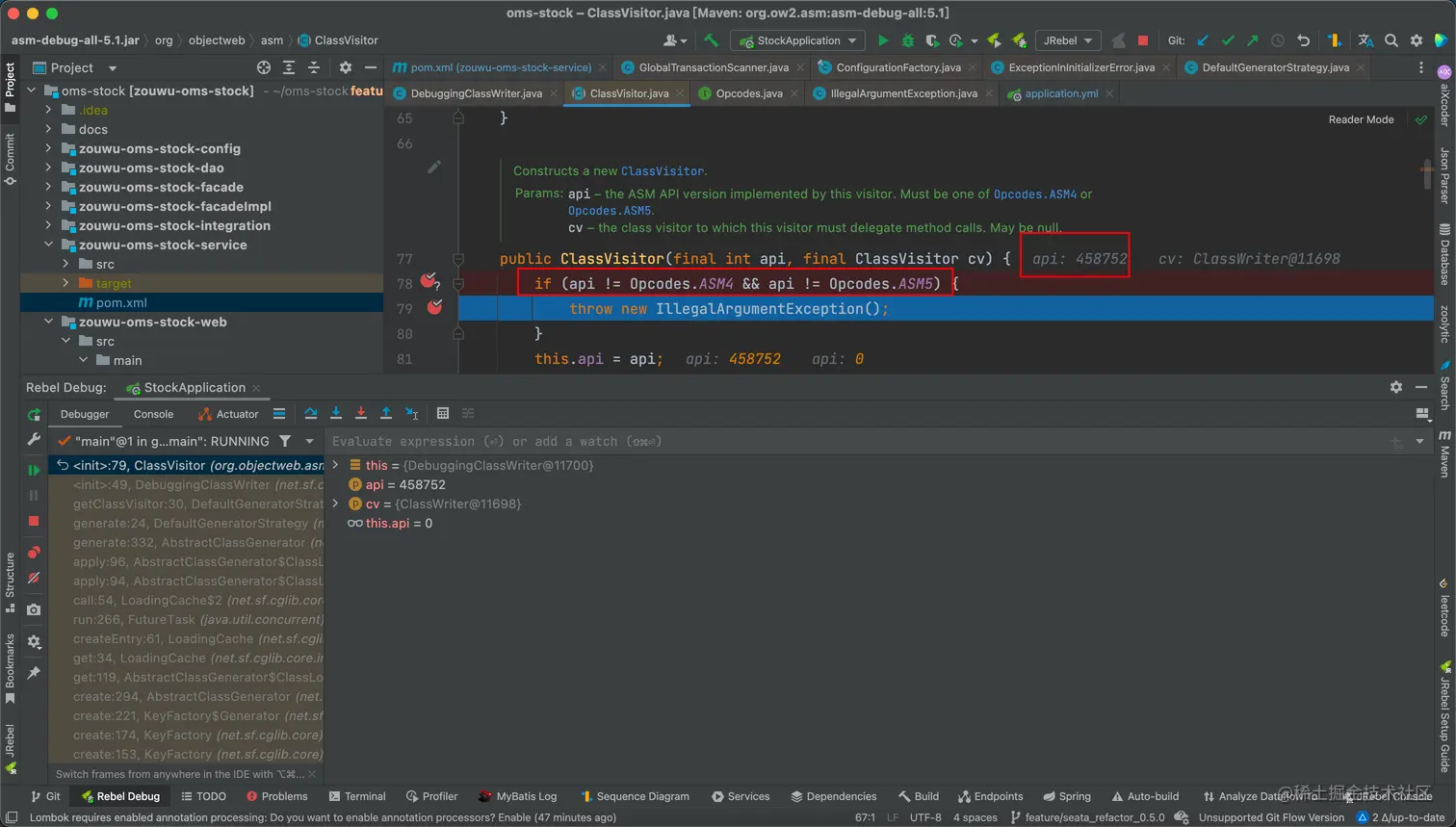This screenshot has width=1456, height=827.
Task: Open IDE settings gear in top toolbar
Action: (1417, 40)
